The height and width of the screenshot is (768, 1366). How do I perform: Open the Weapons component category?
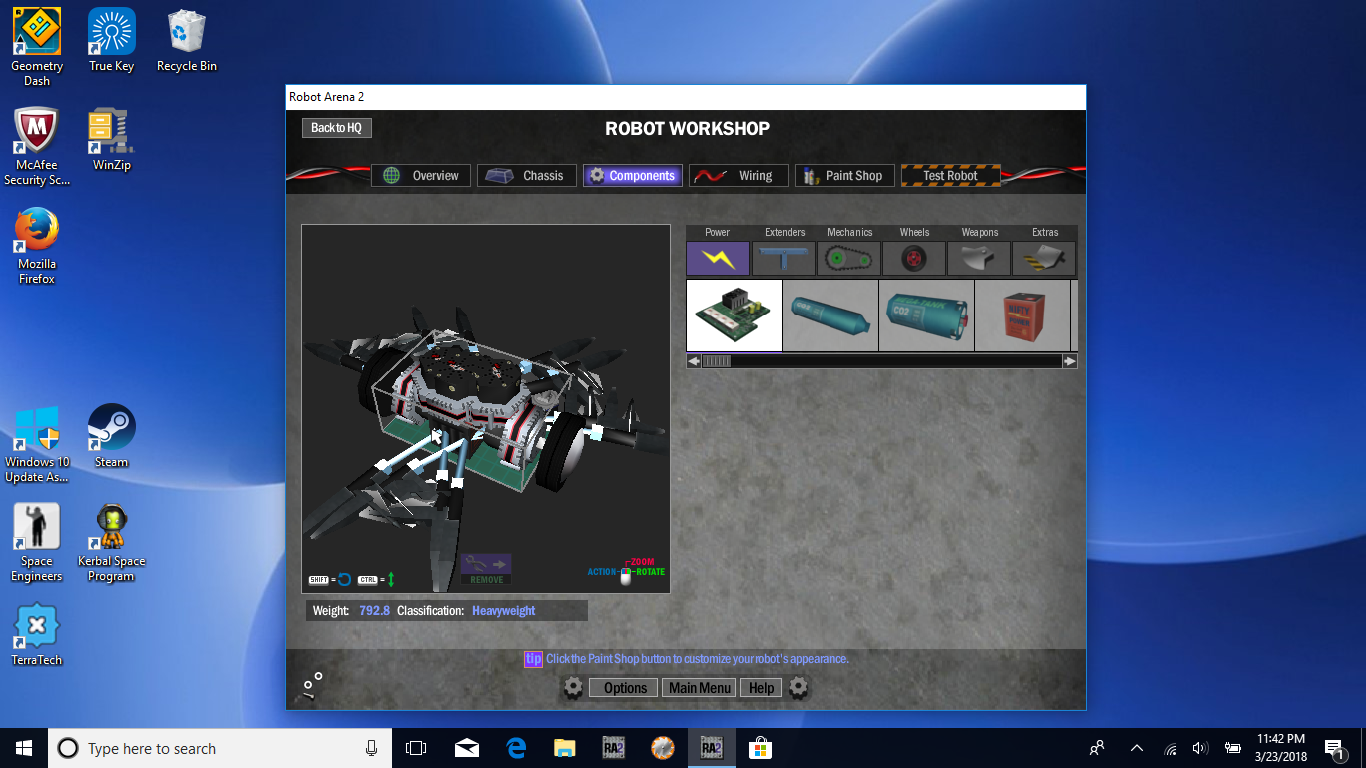979,259
